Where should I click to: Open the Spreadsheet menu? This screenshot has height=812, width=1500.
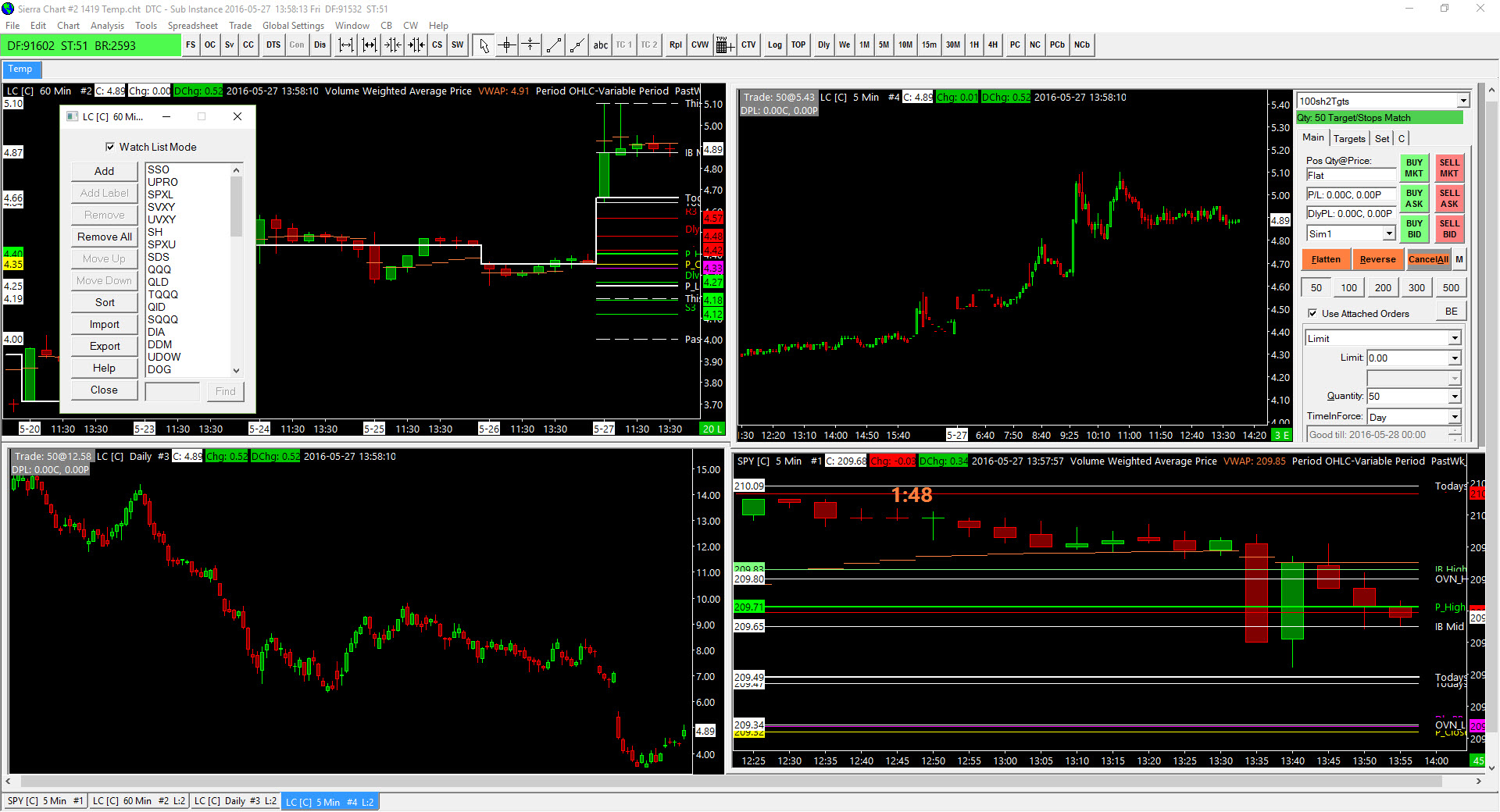coord(193,26)
